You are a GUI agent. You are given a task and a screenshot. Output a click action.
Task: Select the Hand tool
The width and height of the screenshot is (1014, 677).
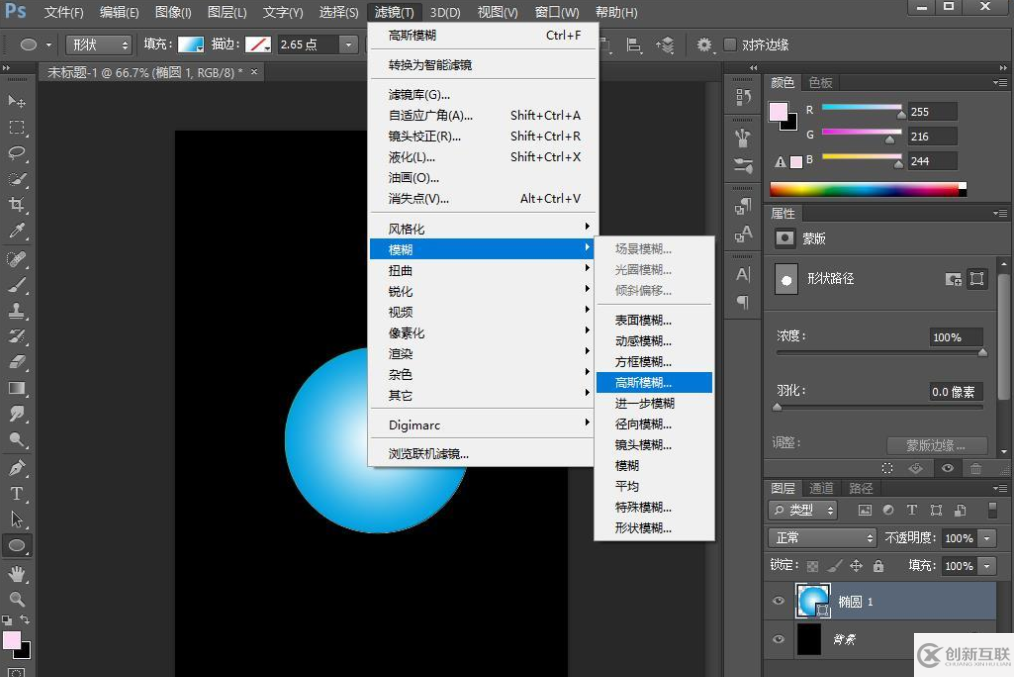(x=17, y=573)
